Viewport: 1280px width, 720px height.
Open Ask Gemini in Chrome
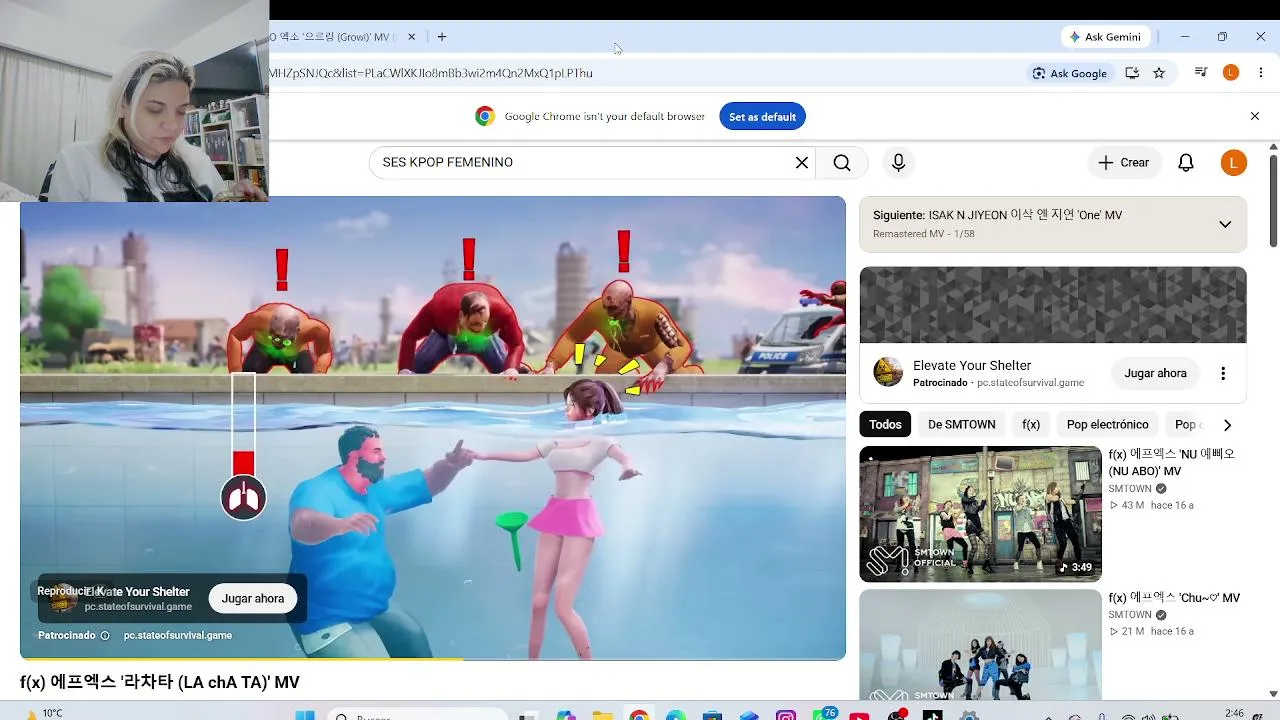click(x=1105, y=37)
